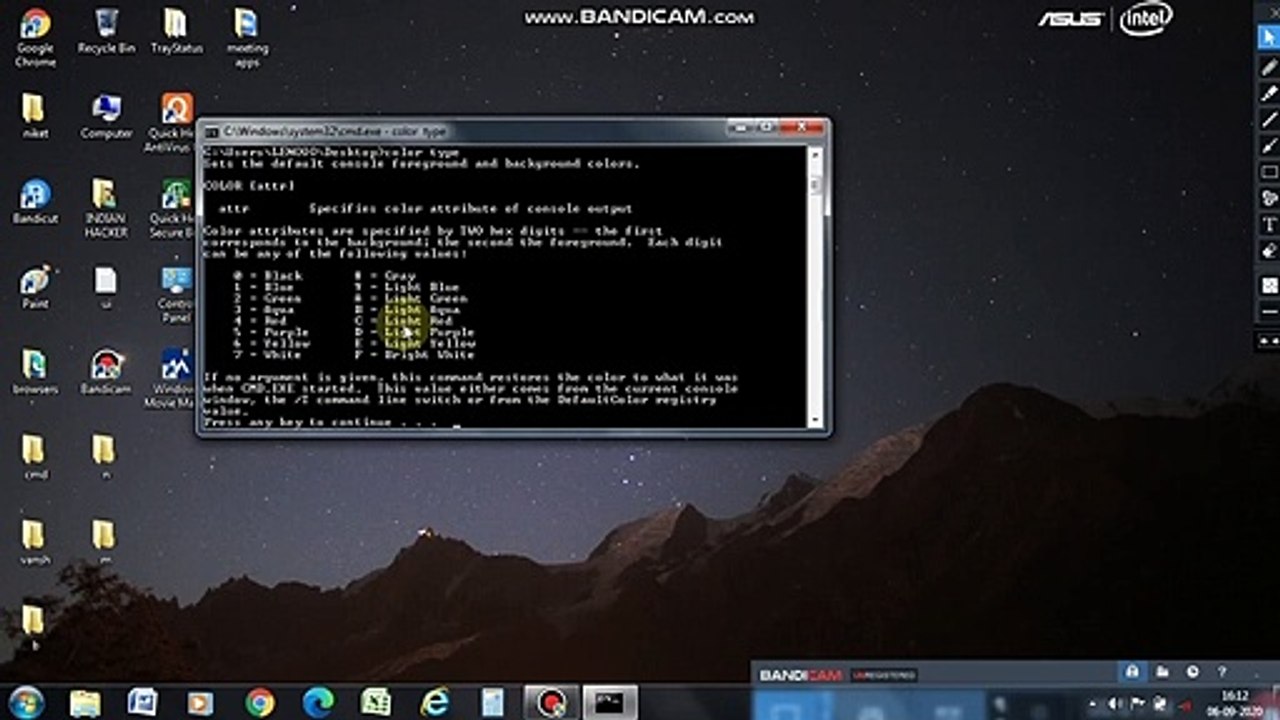This screenshot has width=1280, height=720.
Task: Select the niket folder on desktop
Action: pos(34,116)
